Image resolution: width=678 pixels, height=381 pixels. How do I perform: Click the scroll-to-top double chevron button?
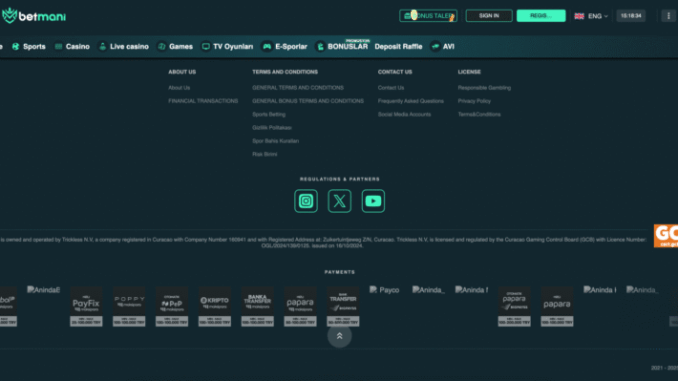[339, 336]
